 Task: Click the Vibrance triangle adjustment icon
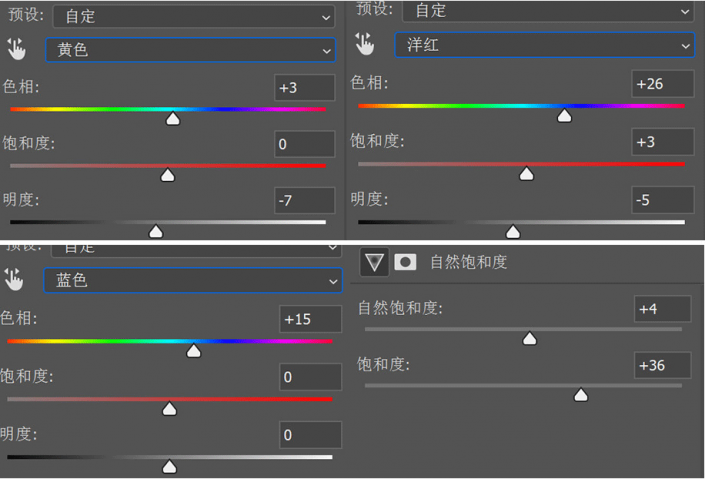coord(374,262)
